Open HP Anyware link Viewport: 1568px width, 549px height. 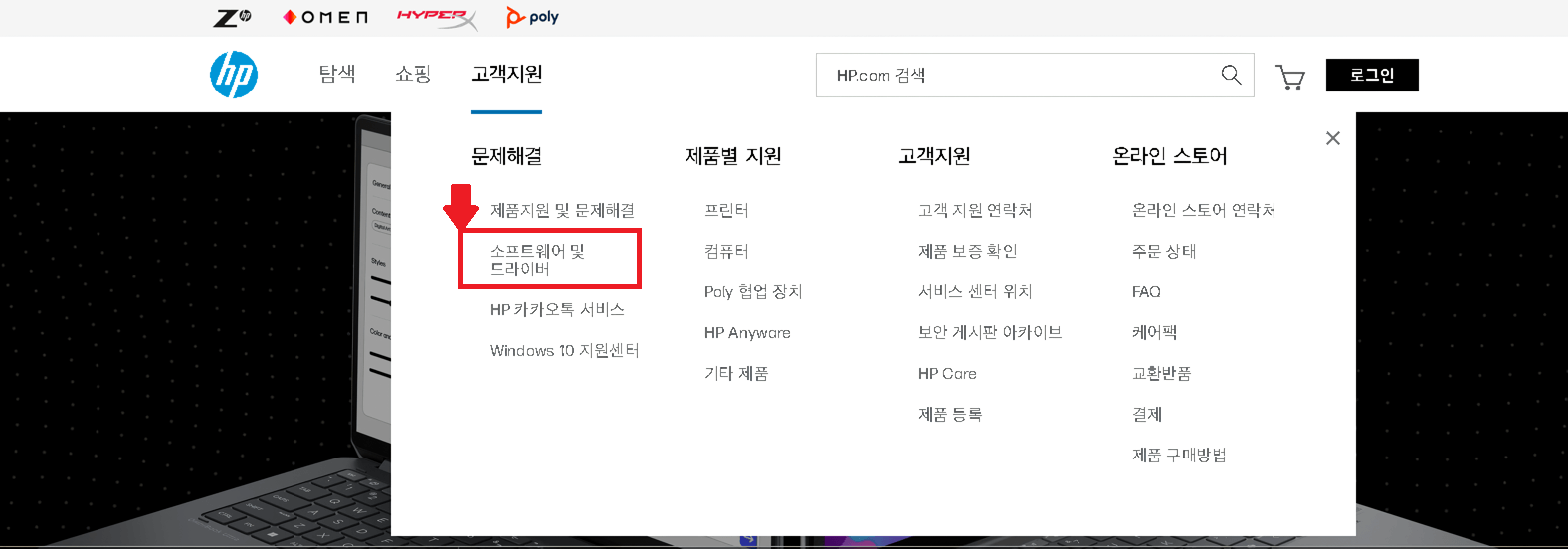coord(747,332)
